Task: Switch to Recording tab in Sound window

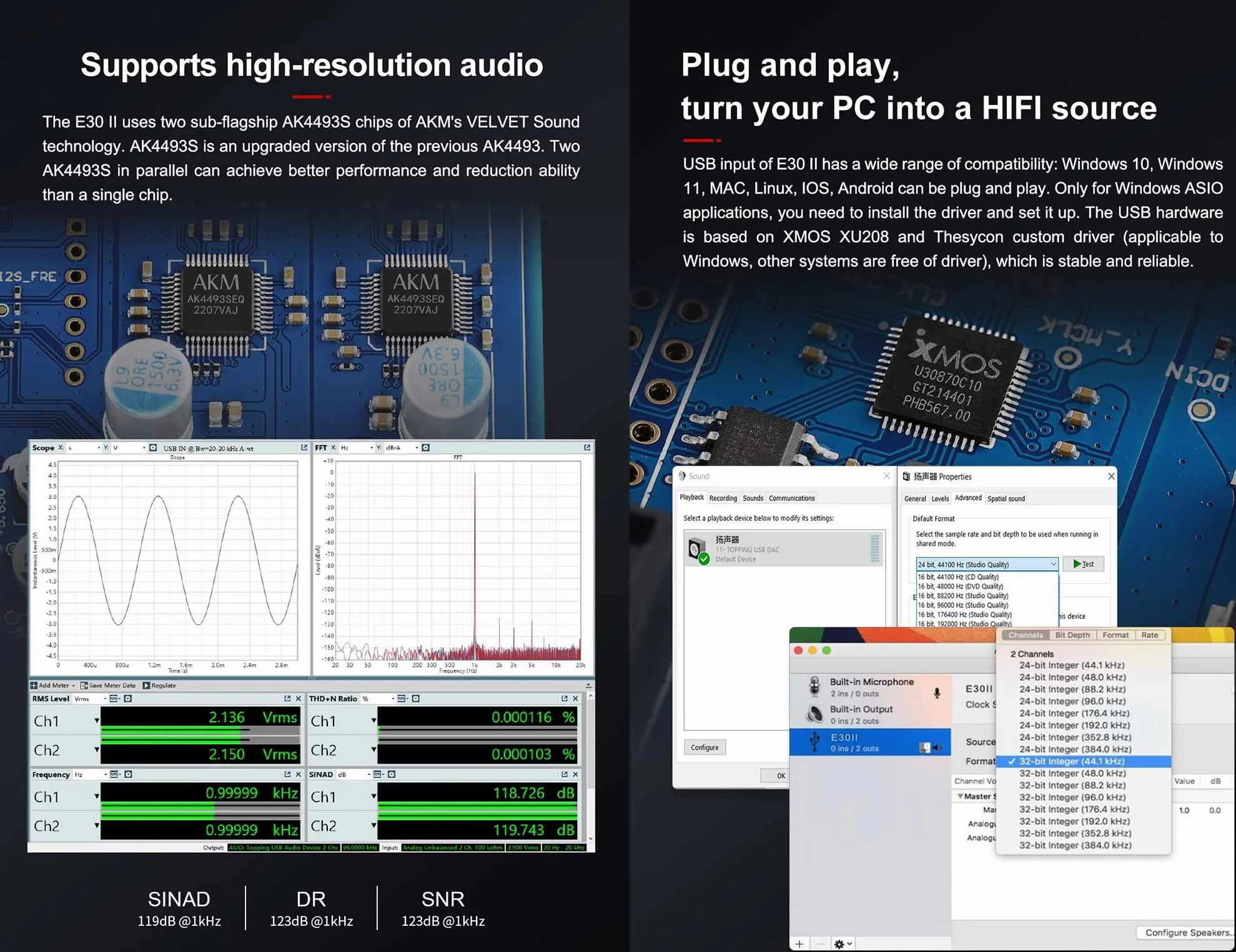Action: click(723, 498)
